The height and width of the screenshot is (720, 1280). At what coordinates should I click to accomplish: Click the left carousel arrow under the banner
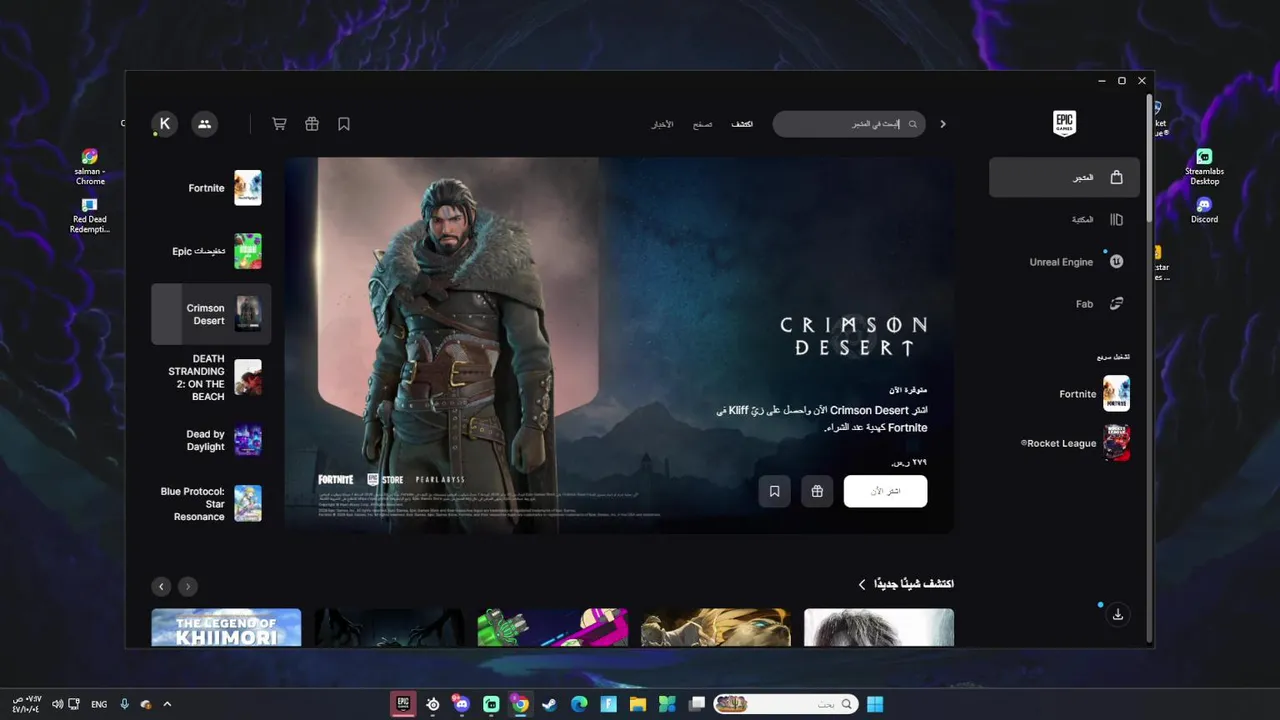coord(161,587)
